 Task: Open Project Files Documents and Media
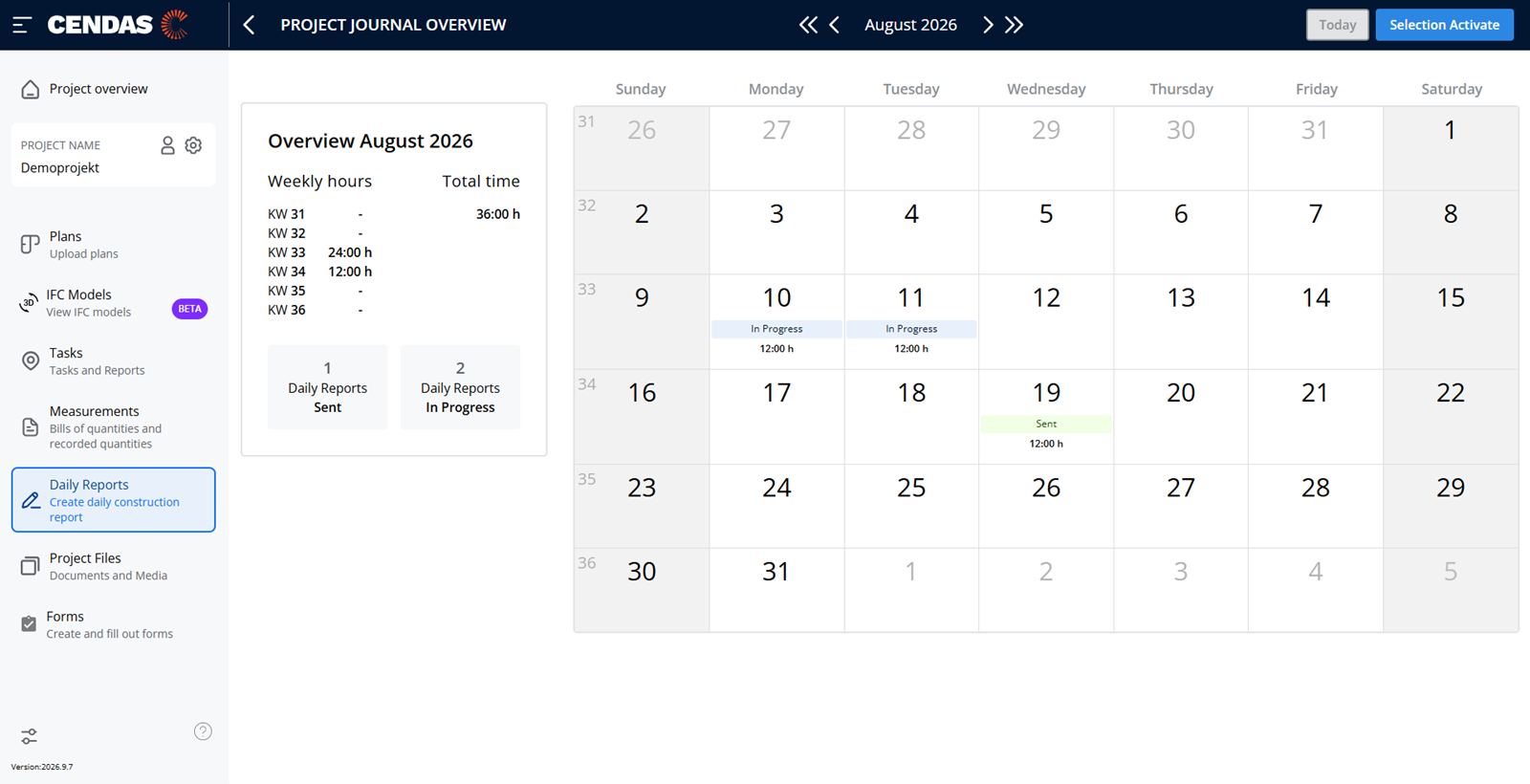point(114,566)
